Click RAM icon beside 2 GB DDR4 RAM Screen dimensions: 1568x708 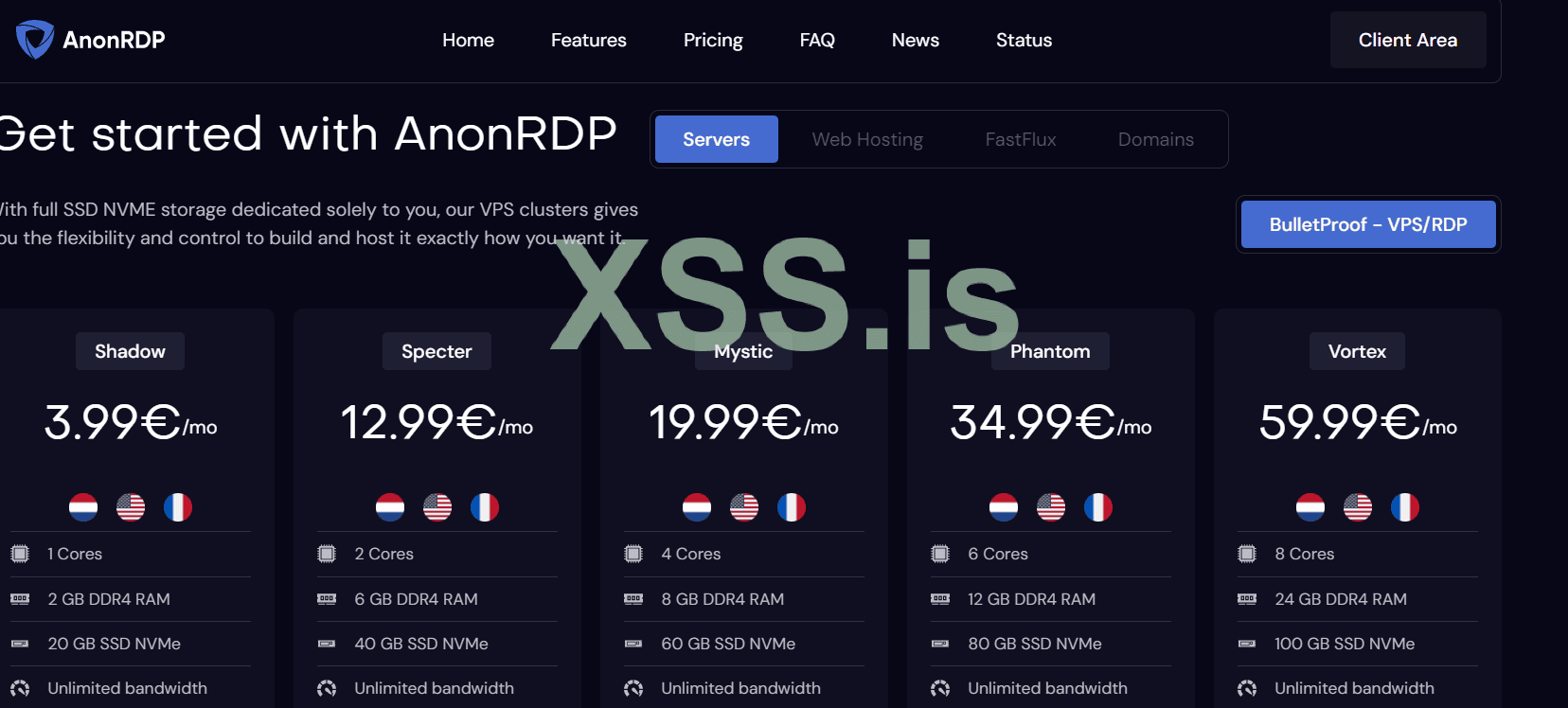20,599
